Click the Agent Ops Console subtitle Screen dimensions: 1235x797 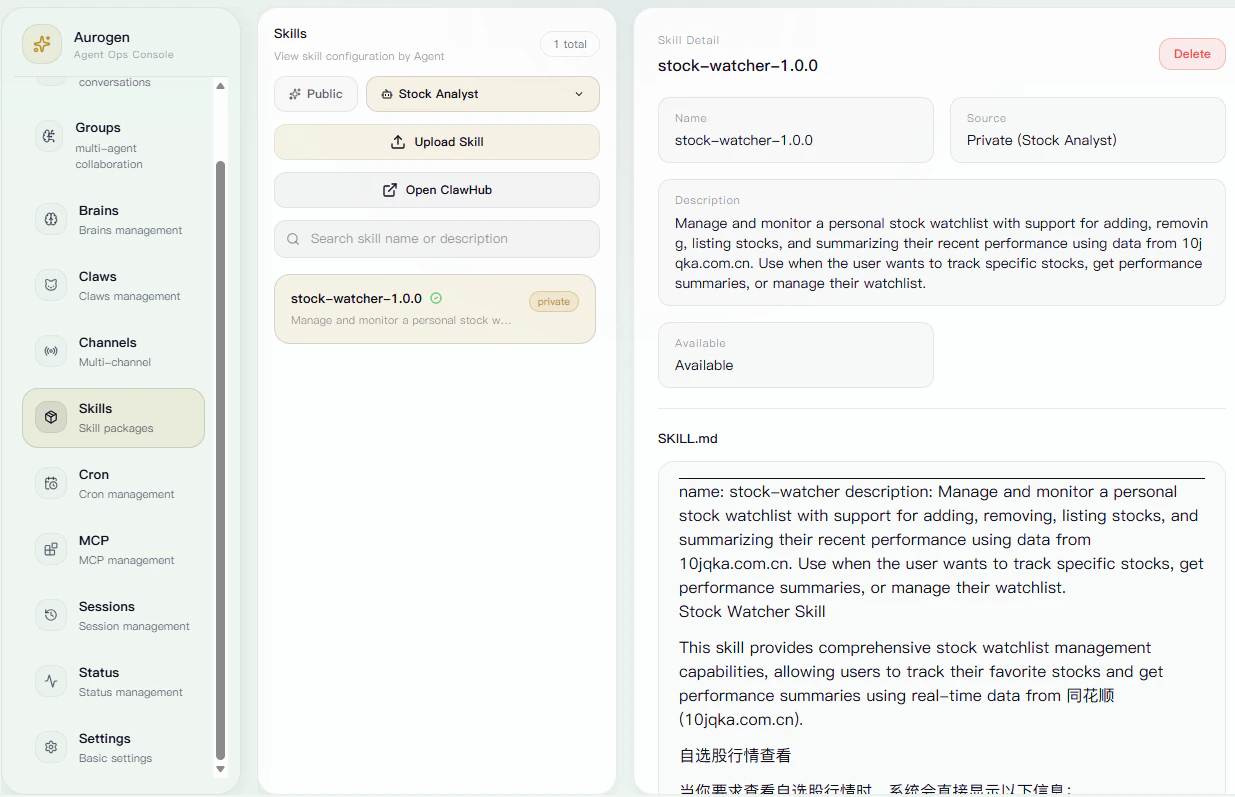click(x=124, y=55)
